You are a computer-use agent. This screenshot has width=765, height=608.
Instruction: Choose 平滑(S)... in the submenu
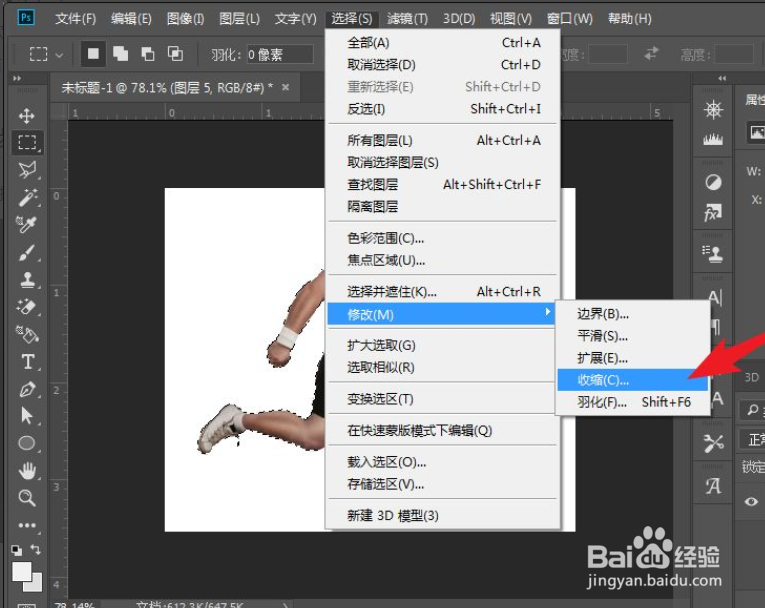pyautogui.click(x=633, y=336)
